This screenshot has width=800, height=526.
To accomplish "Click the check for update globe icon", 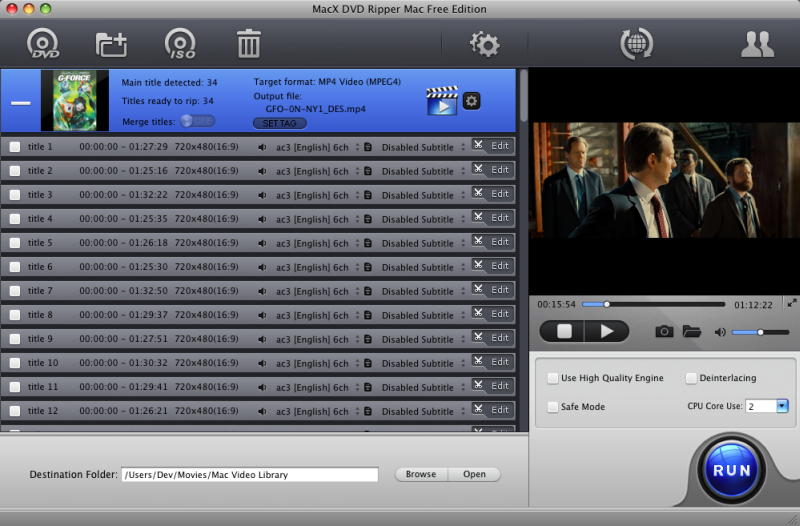I will coord(636,44).
